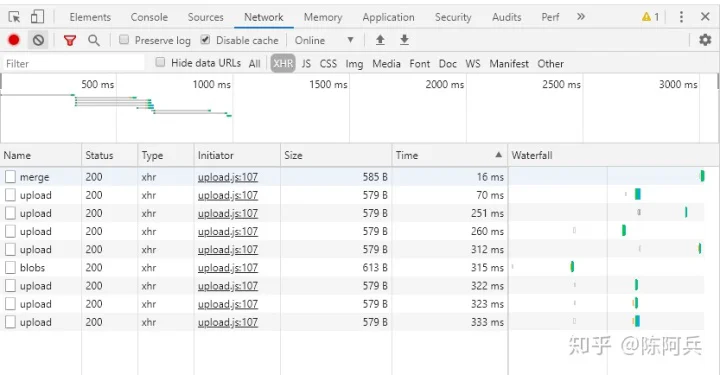This screenshot has height=375, width=720.
Task: Open initiator link of the 251 ms upload
Action: (x=228, y=213)
